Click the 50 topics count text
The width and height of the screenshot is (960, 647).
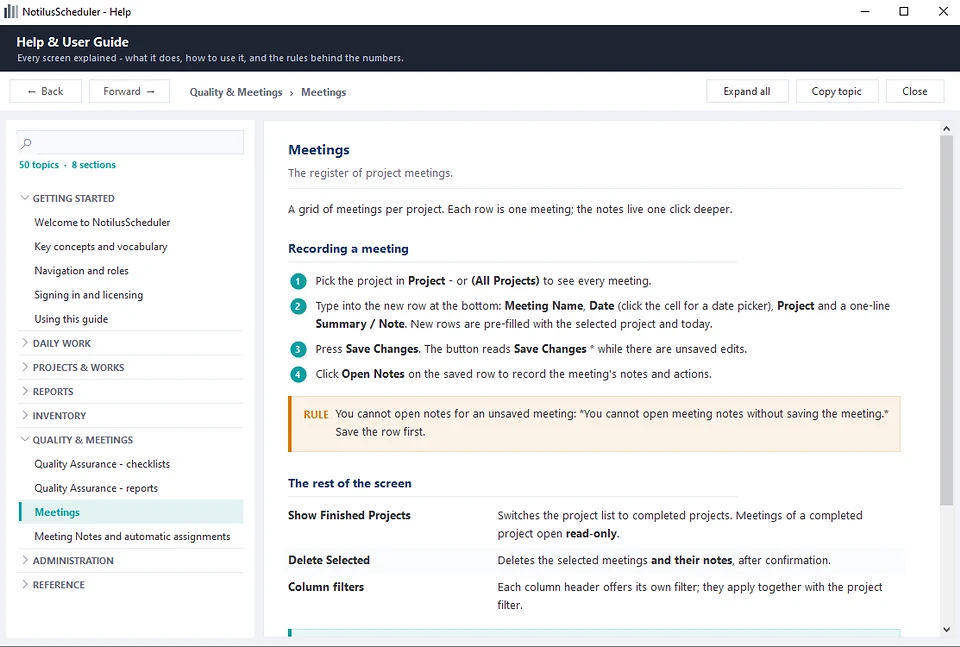pyautogui.click(x=39, y=165)
